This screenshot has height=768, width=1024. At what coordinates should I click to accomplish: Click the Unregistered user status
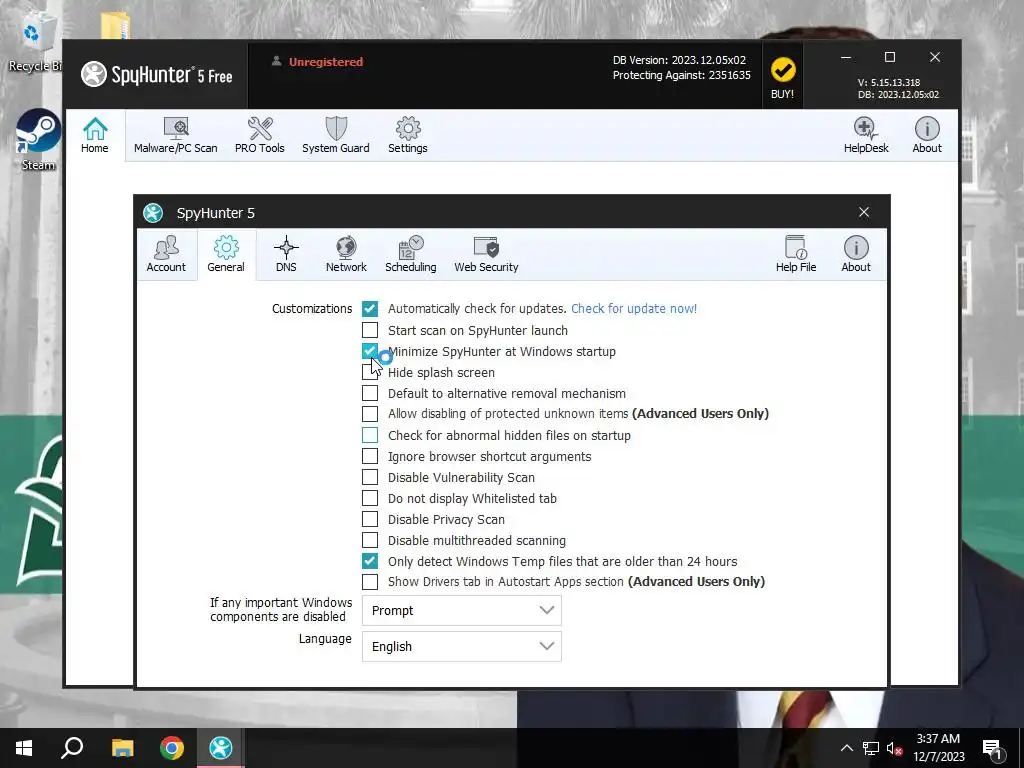click(x=317, y=62)
